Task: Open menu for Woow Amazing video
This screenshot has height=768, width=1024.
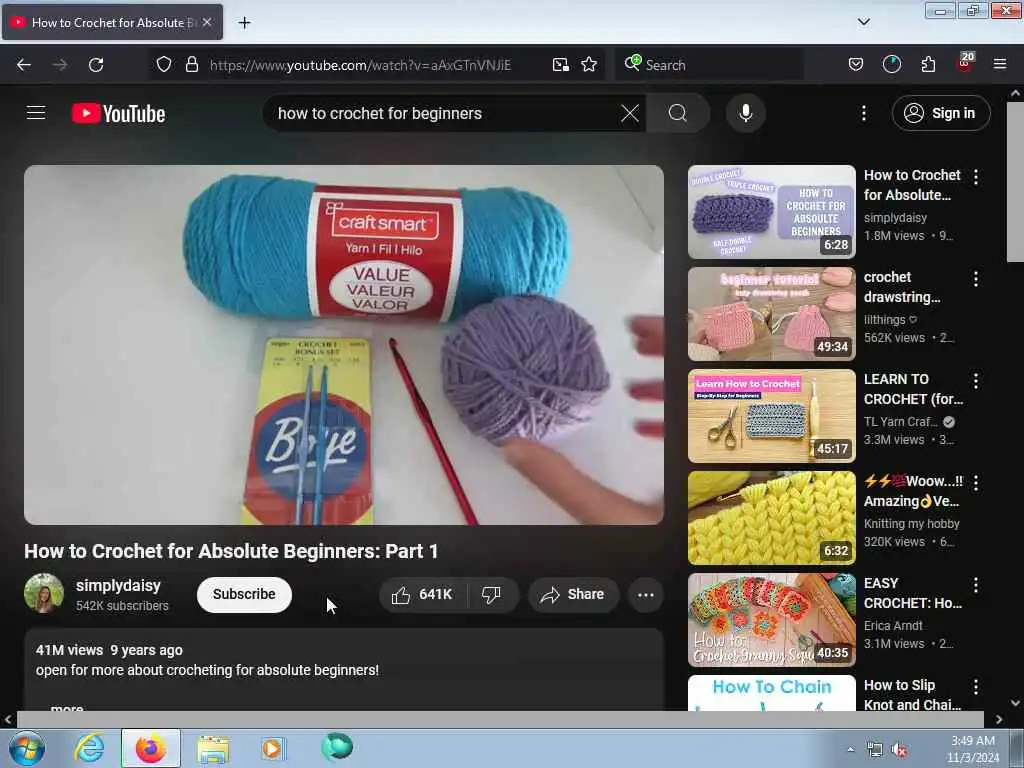Action: (x=976, y=483)
